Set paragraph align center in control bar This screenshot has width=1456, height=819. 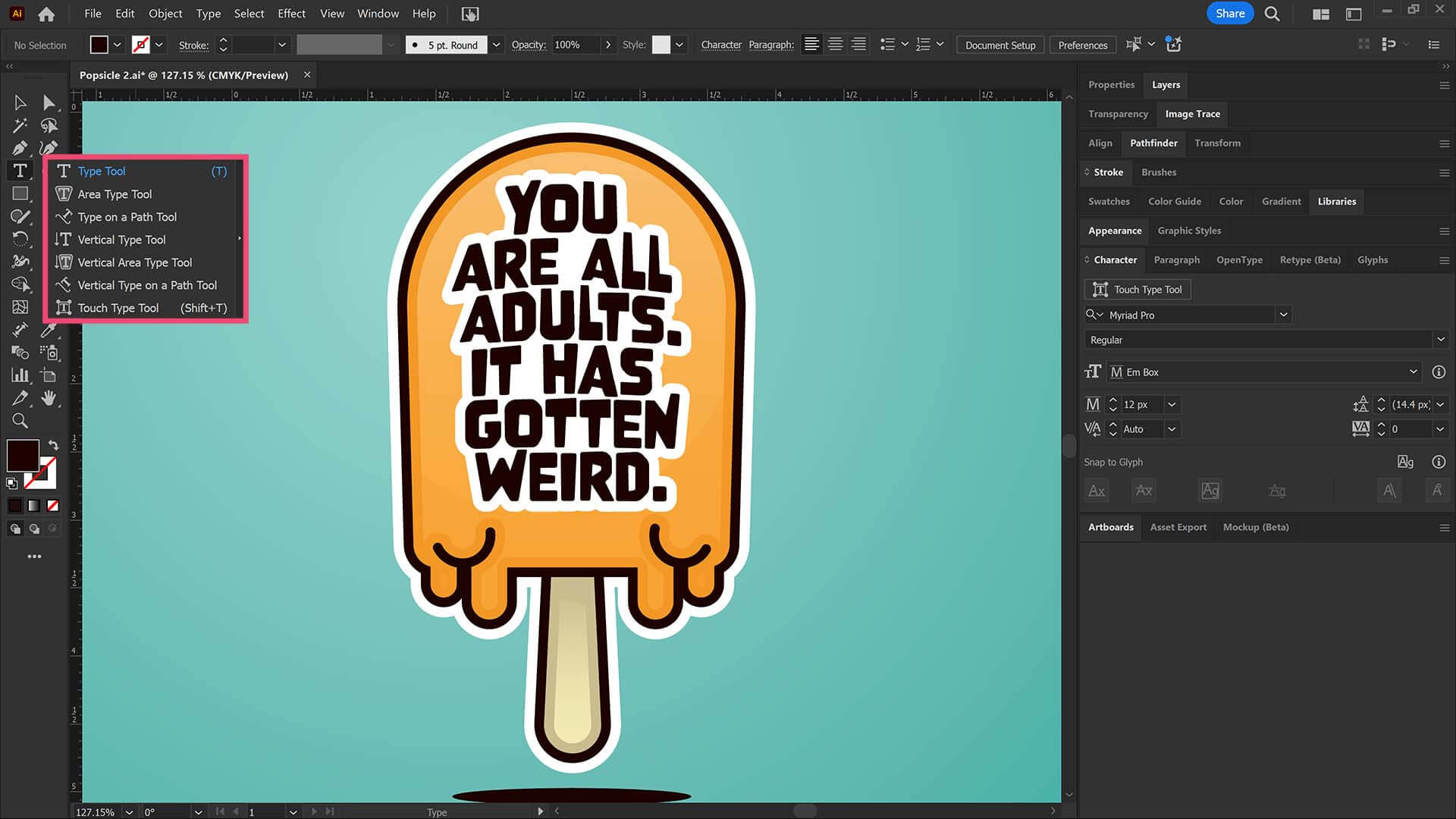[835, 45]
